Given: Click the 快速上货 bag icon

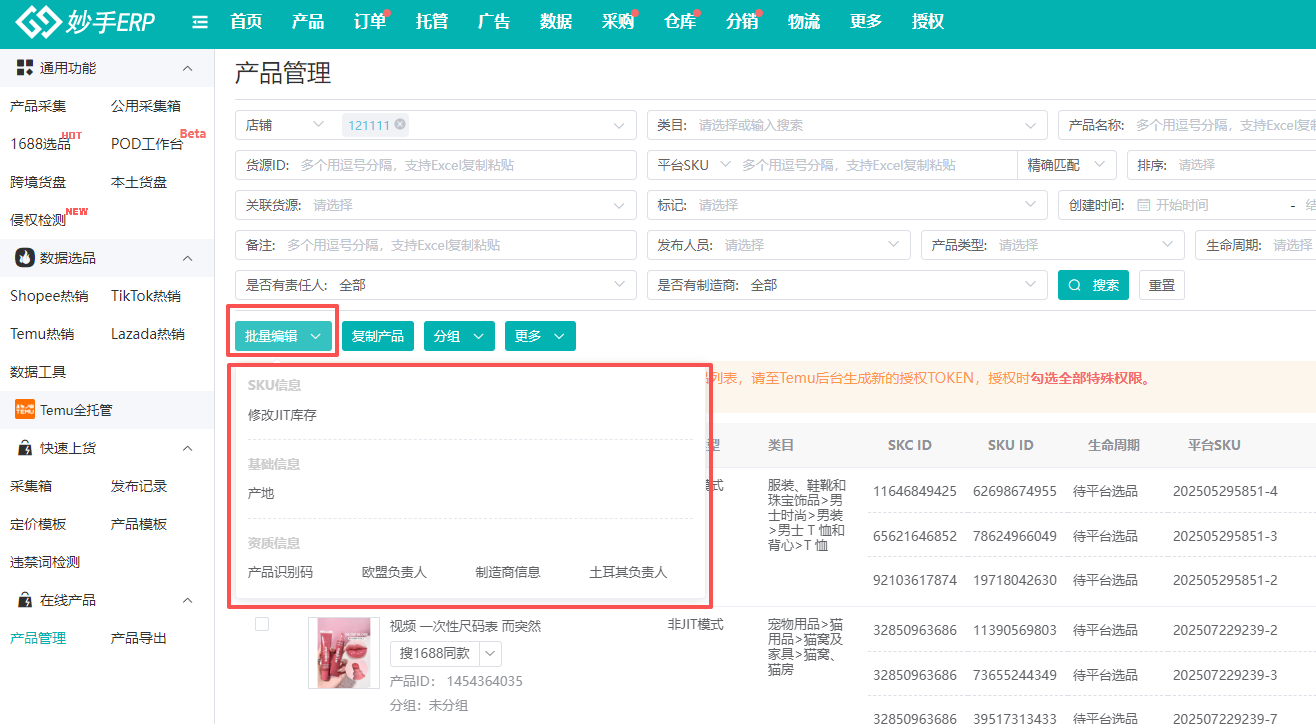Looking at the screenshot, I should (x=25, y=448).
